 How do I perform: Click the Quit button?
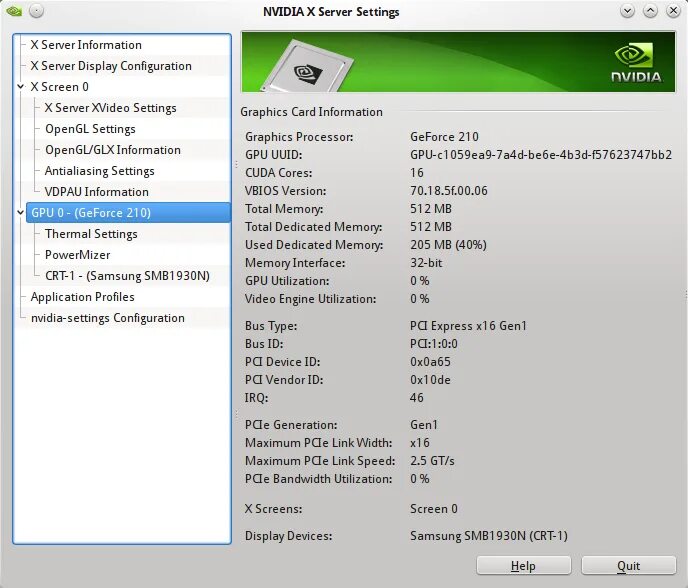pos(628,566)
